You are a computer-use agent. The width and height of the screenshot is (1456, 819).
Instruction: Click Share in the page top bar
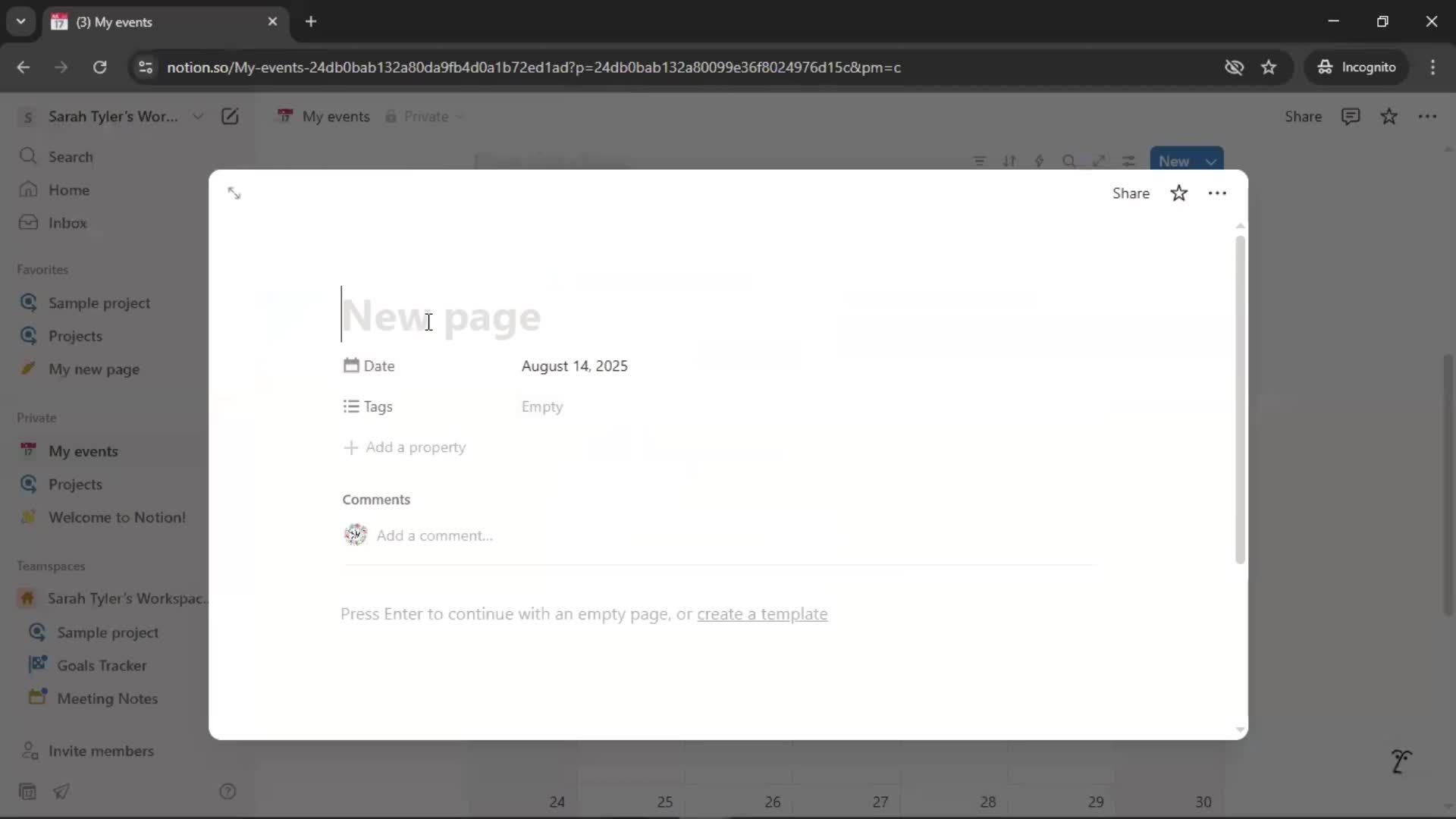pyautogui.click(x=1303, y=117)
